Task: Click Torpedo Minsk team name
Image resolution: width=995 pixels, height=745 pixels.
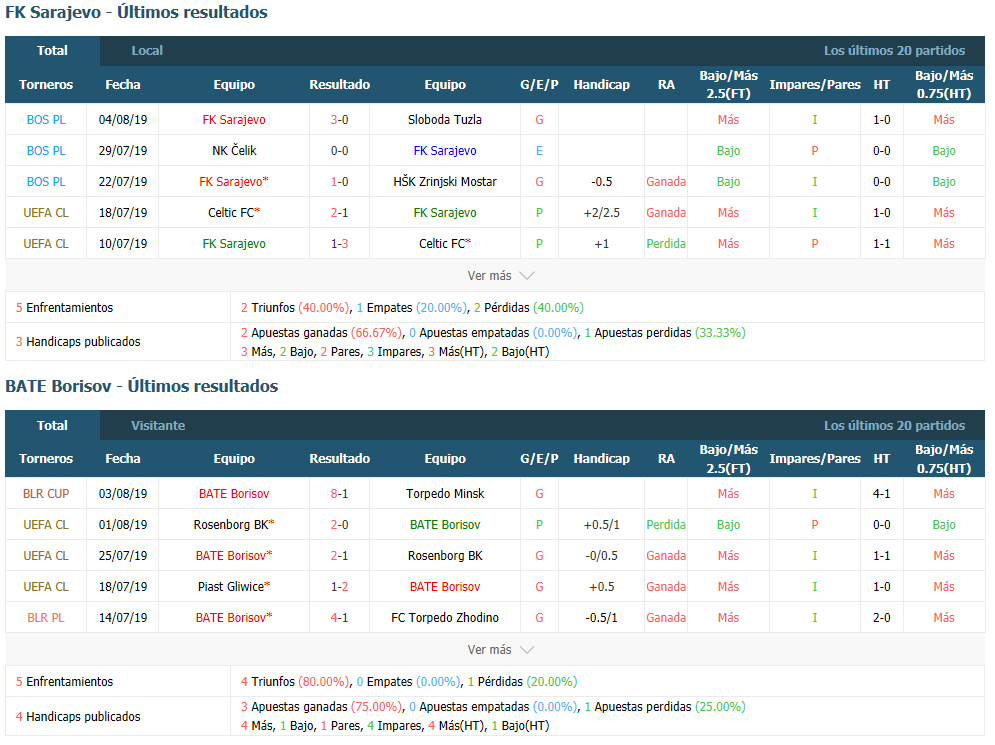Action: point(445,494)
